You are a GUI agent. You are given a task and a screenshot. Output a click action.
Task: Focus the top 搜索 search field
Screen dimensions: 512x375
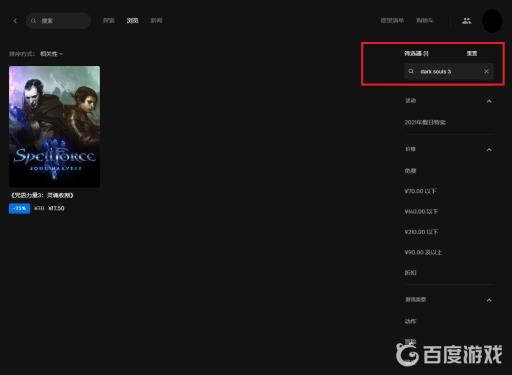[58, 21]
